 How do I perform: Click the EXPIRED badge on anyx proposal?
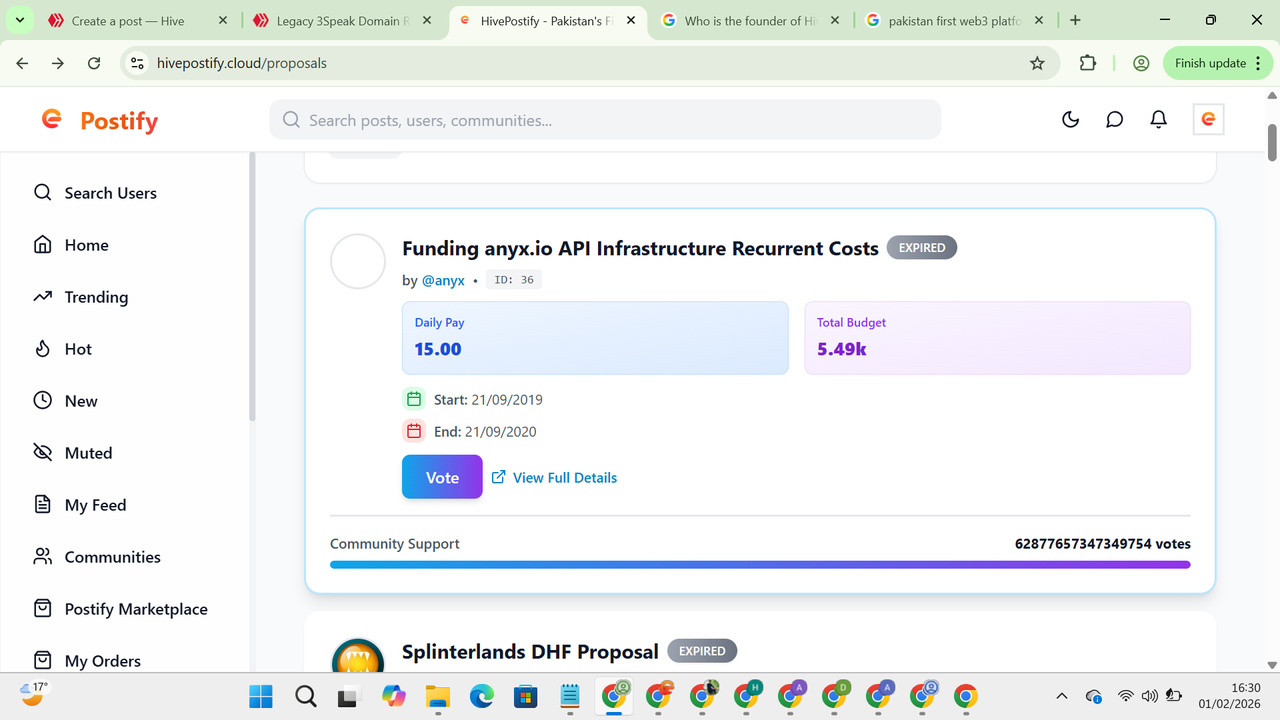pos(922,248)
